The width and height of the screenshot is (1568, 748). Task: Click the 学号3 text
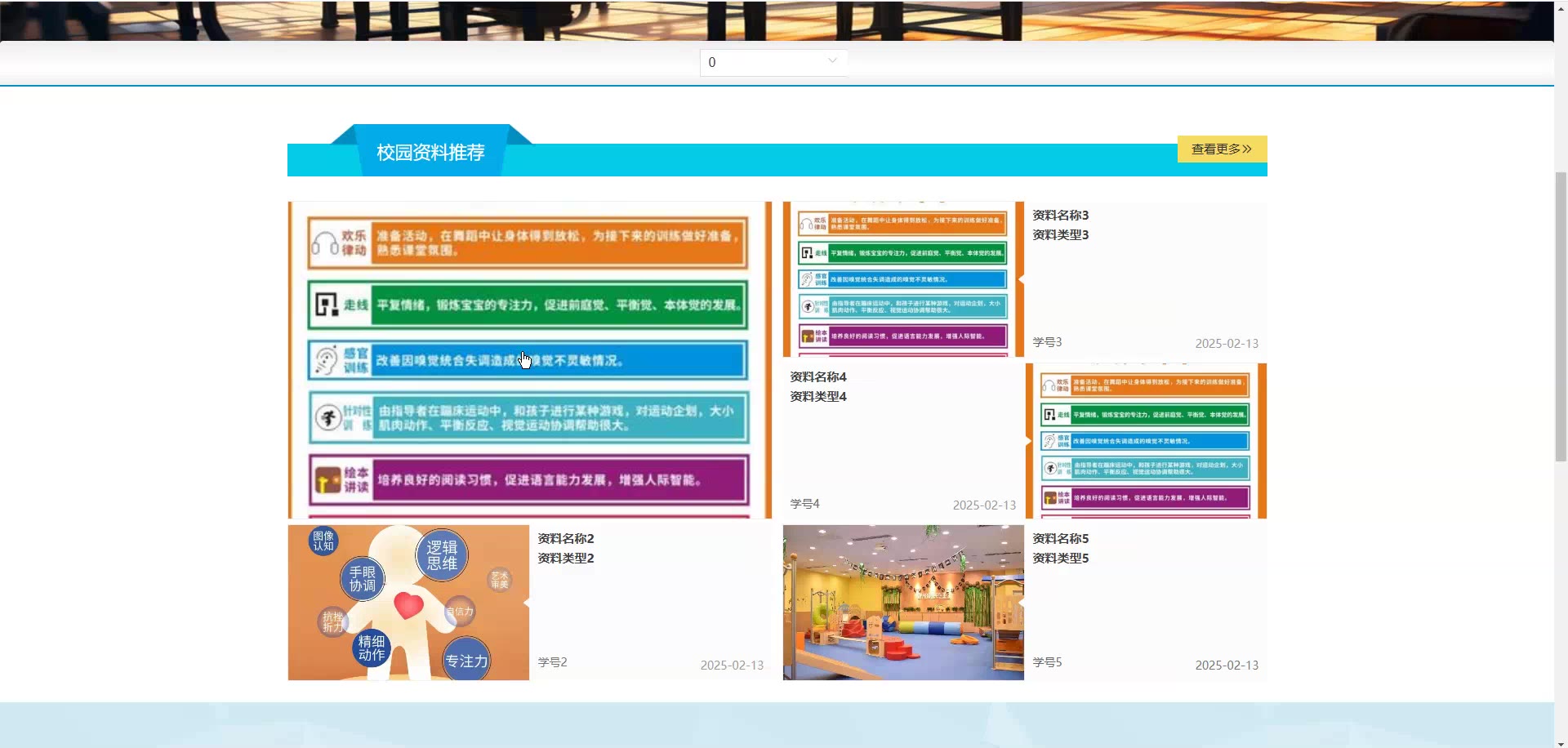click(1047, 342)
